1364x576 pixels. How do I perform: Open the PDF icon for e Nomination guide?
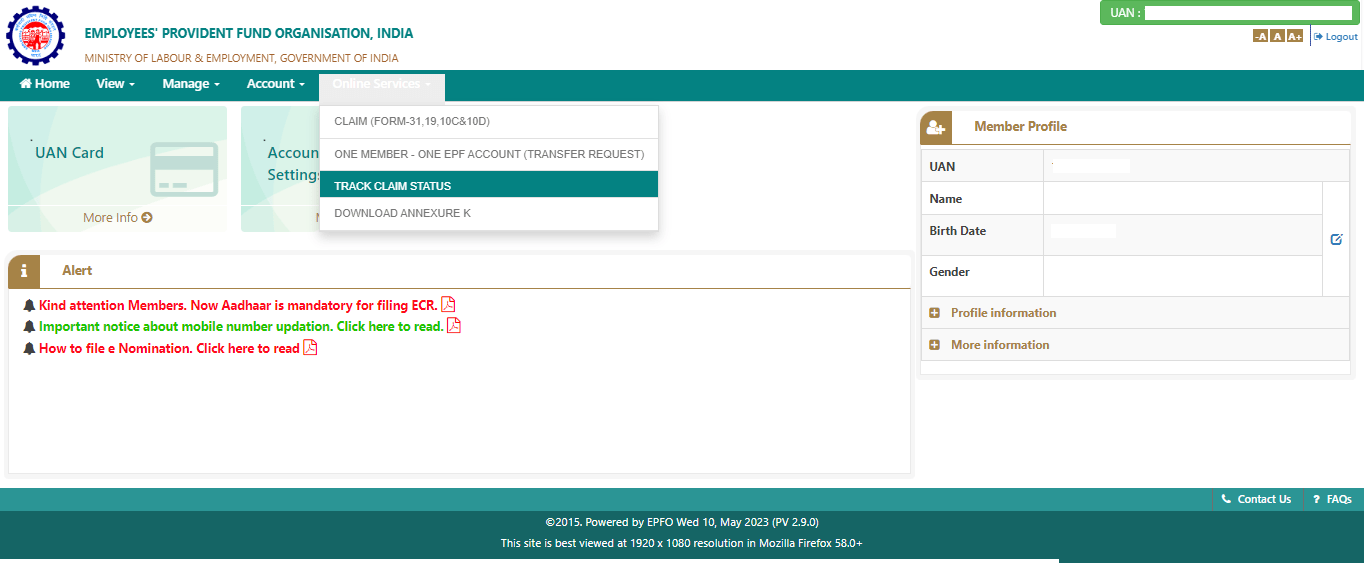[x=310, y=347]
